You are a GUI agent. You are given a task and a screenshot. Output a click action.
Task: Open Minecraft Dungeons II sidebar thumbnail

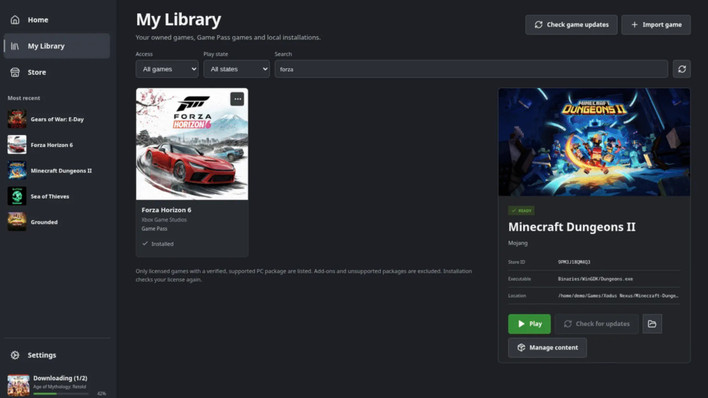17,171
